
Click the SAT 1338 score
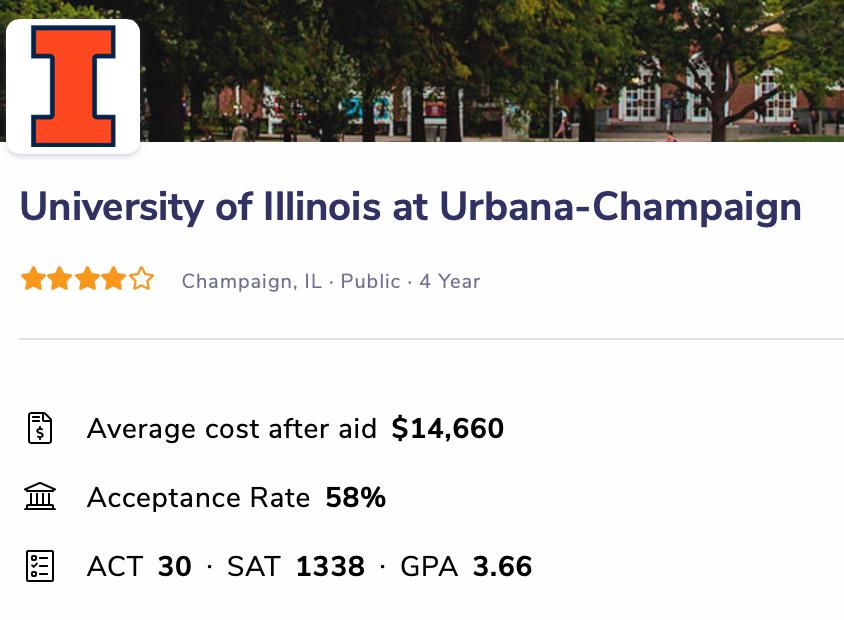296,567
